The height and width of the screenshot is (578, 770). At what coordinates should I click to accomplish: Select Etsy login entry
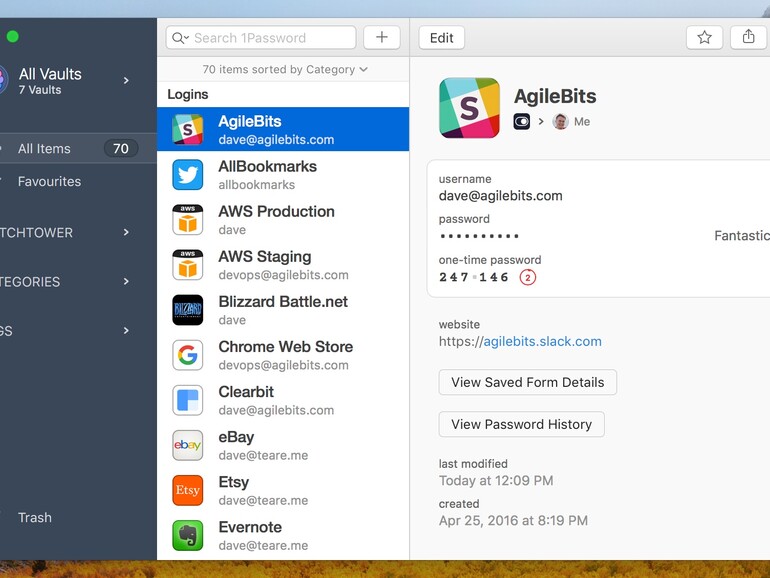283,490
